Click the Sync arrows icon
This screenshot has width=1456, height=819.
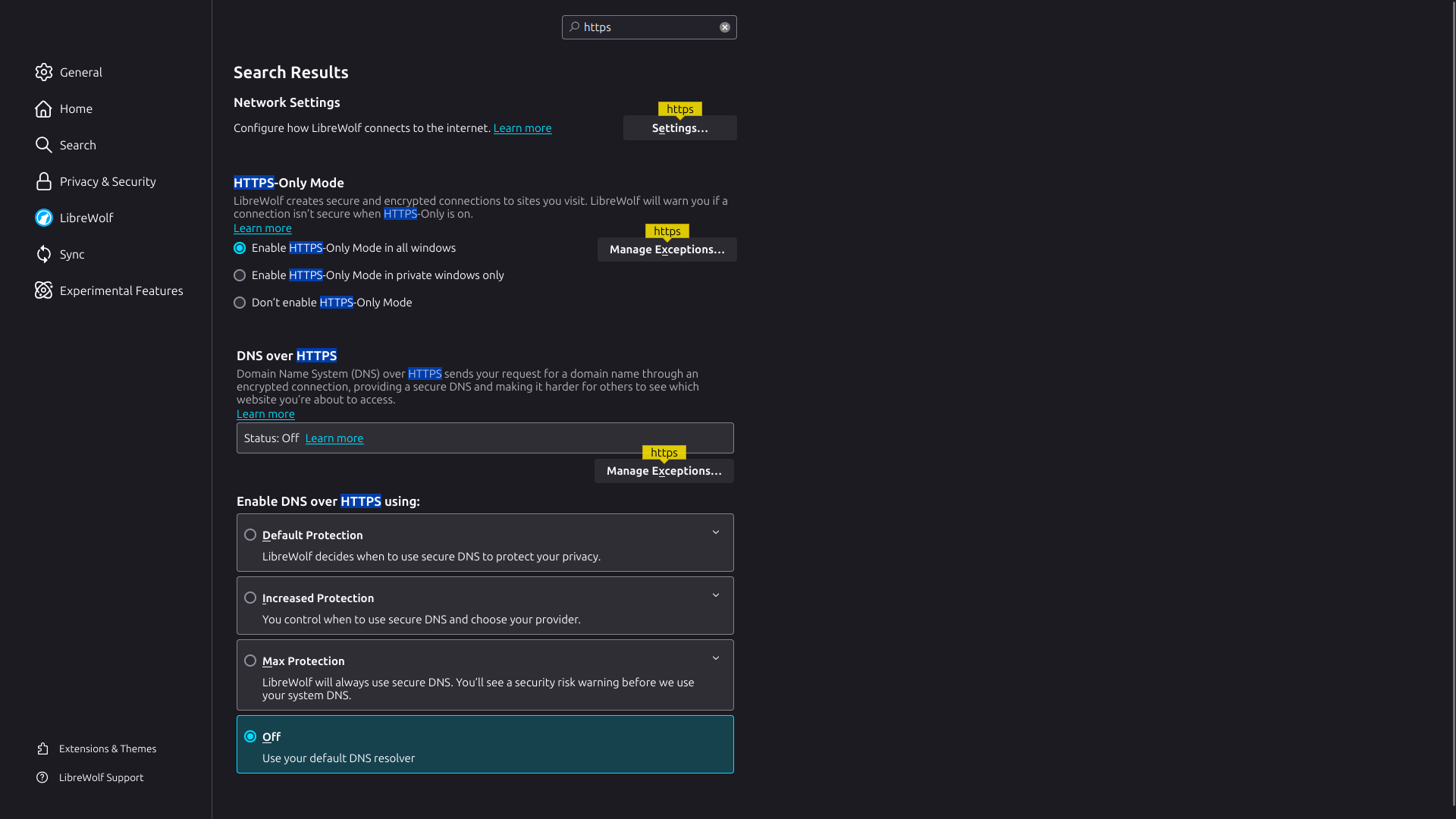click(44, 254)
